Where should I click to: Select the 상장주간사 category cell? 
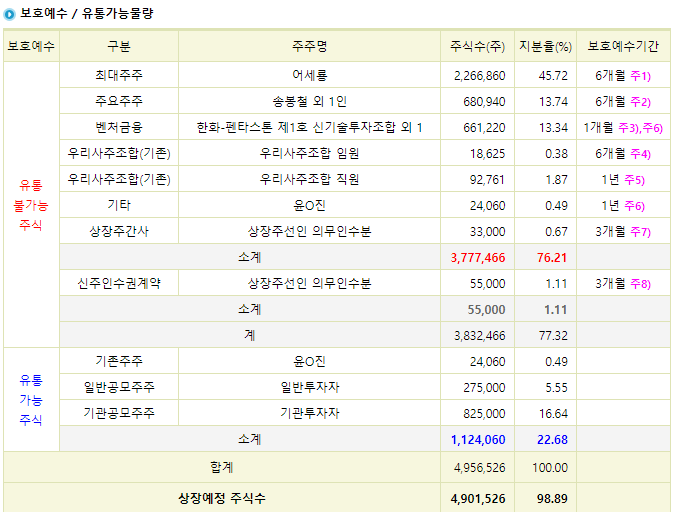tap(119, 231)
